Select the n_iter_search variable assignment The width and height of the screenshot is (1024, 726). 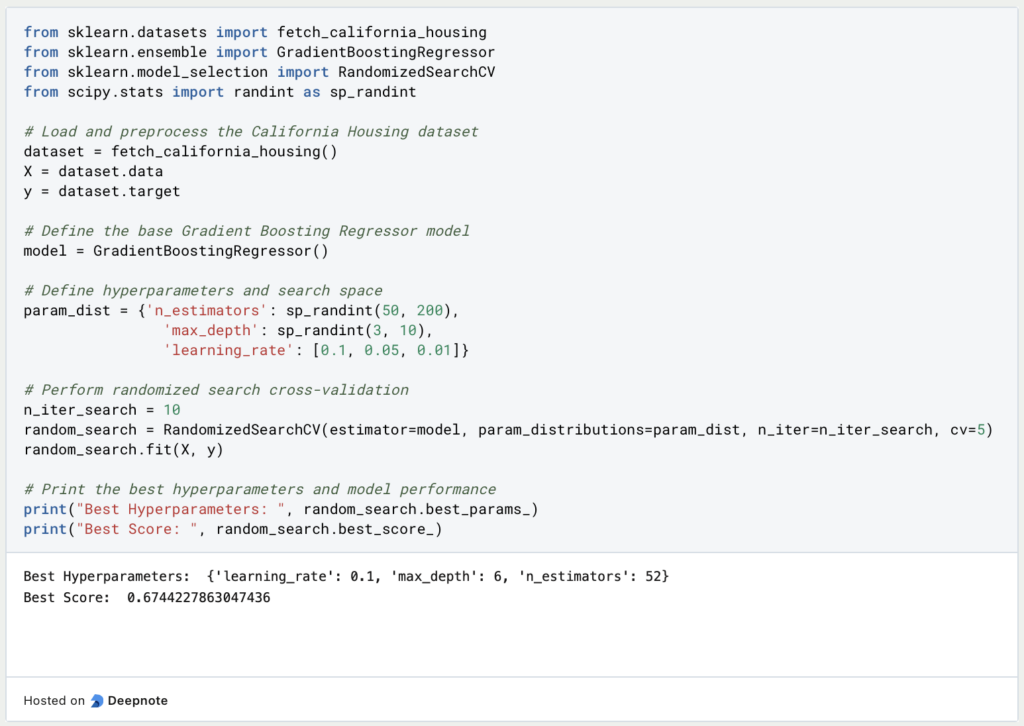click(x=100, y=409)
